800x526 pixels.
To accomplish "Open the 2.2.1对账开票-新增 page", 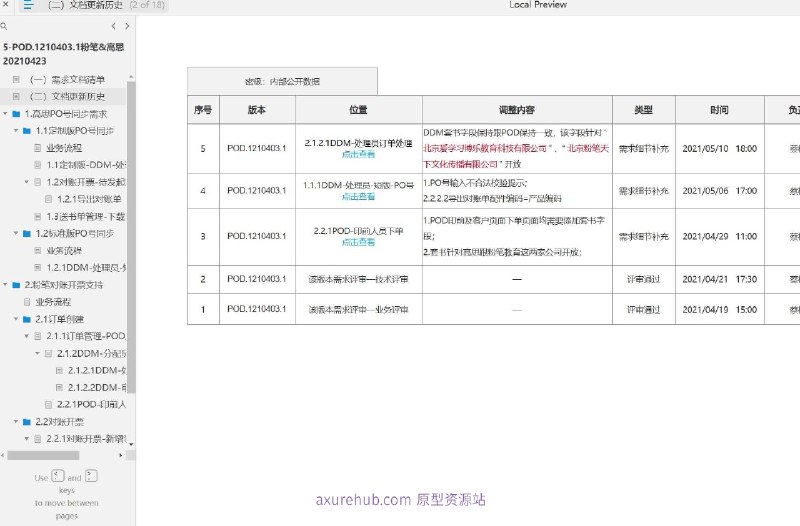I will pyautogui.click(x=86, y=438).
